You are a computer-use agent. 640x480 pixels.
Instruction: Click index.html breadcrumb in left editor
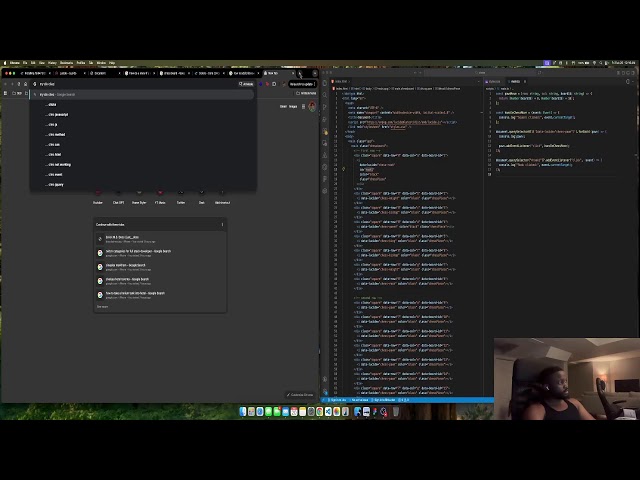pos(341,89)
